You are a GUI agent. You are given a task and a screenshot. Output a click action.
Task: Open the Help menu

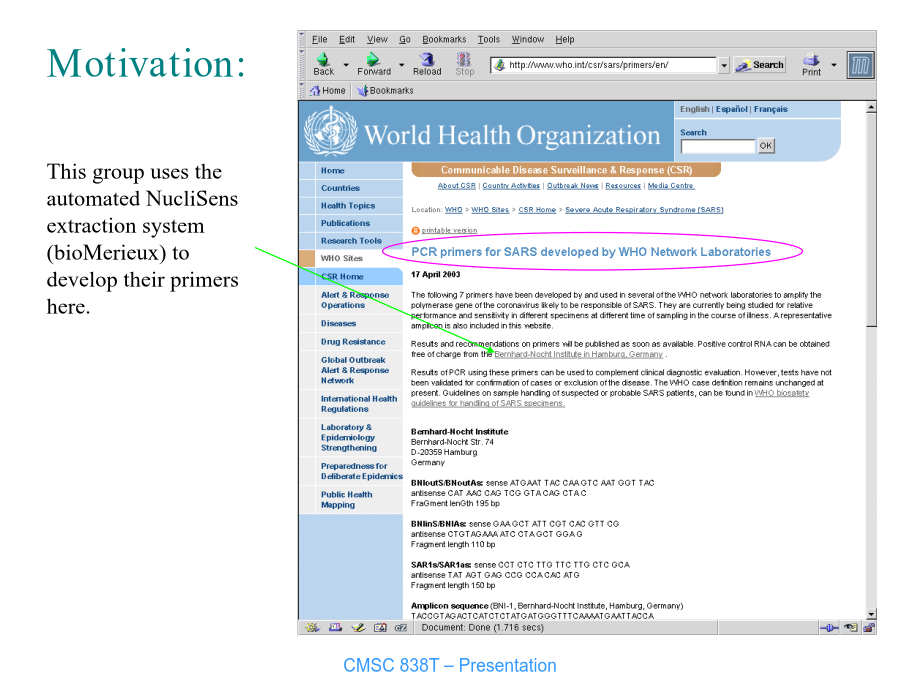click(x=565, y=40)
